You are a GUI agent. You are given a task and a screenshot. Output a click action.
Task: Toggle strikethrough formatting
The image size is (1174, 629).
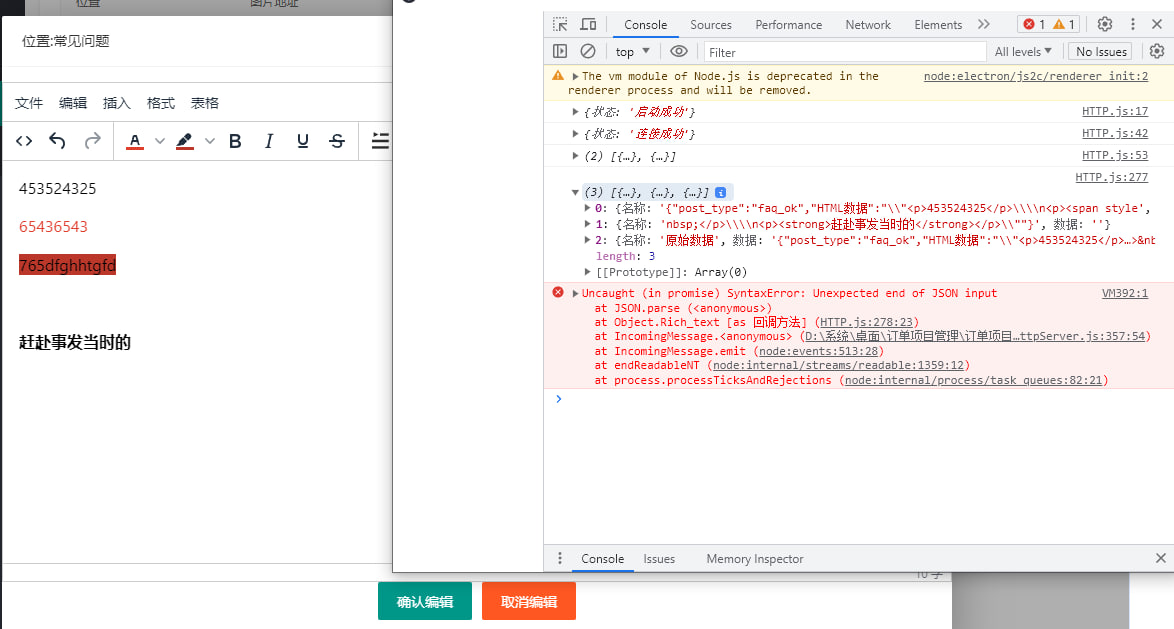tap(337, 141)
